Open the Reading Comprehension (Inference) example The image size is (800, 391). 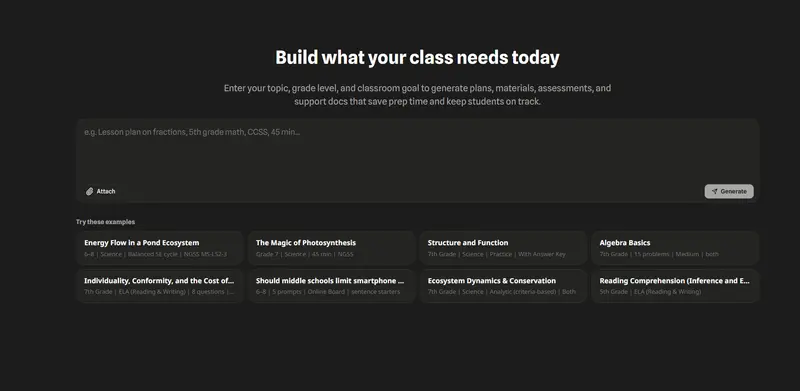click(675, 286)
